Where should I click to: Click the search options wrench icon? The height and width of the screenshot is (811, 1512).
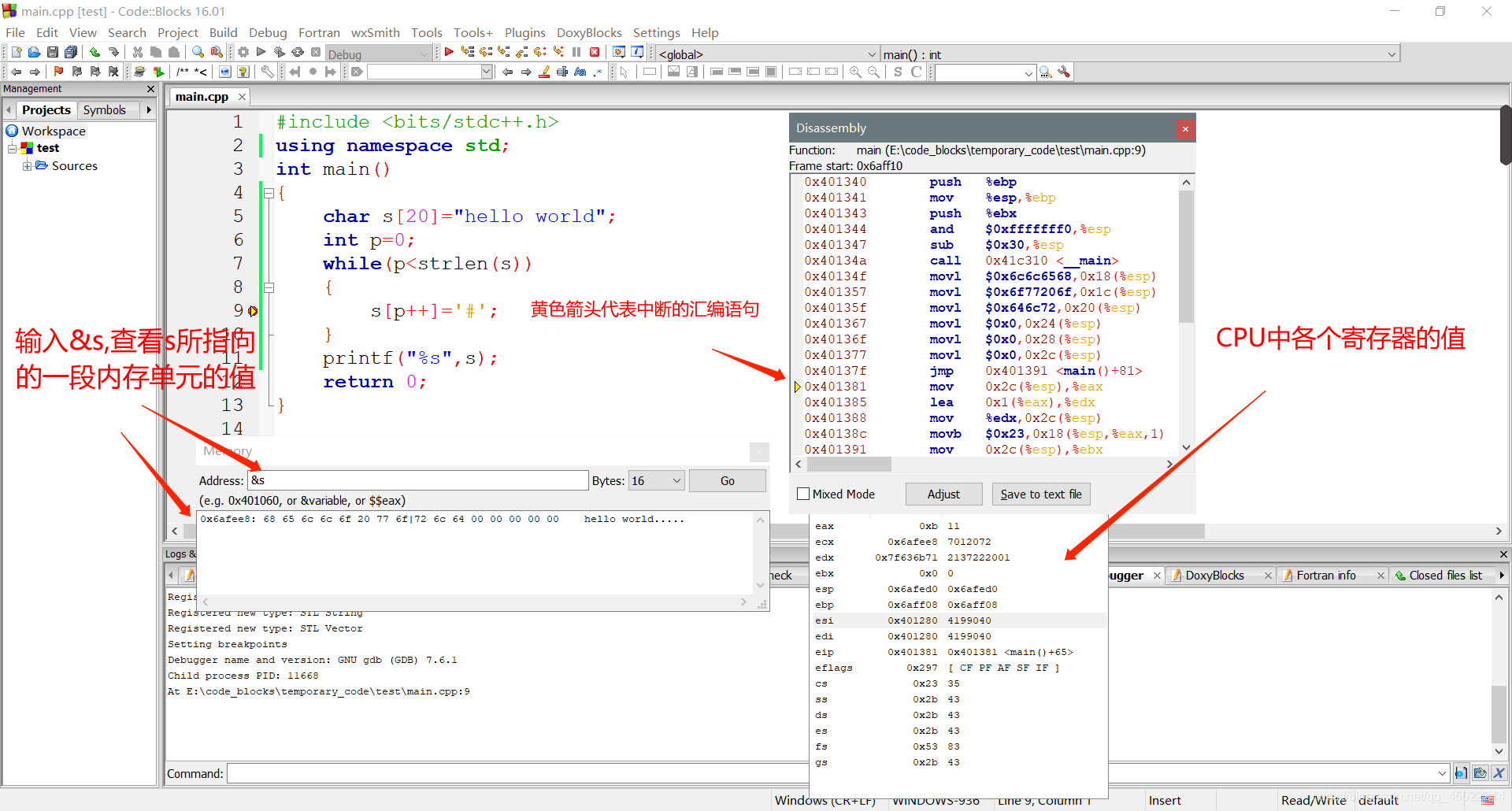pos(1064,72)
